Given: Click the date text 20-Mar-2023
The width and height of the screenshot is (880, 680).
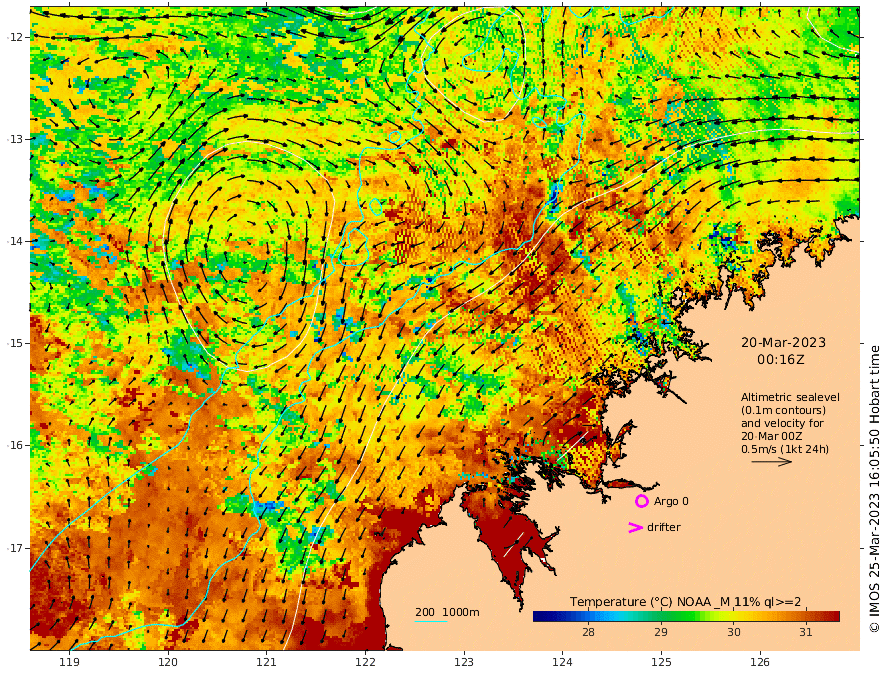Looking at the screenshot, I should [x=783, y=342].
